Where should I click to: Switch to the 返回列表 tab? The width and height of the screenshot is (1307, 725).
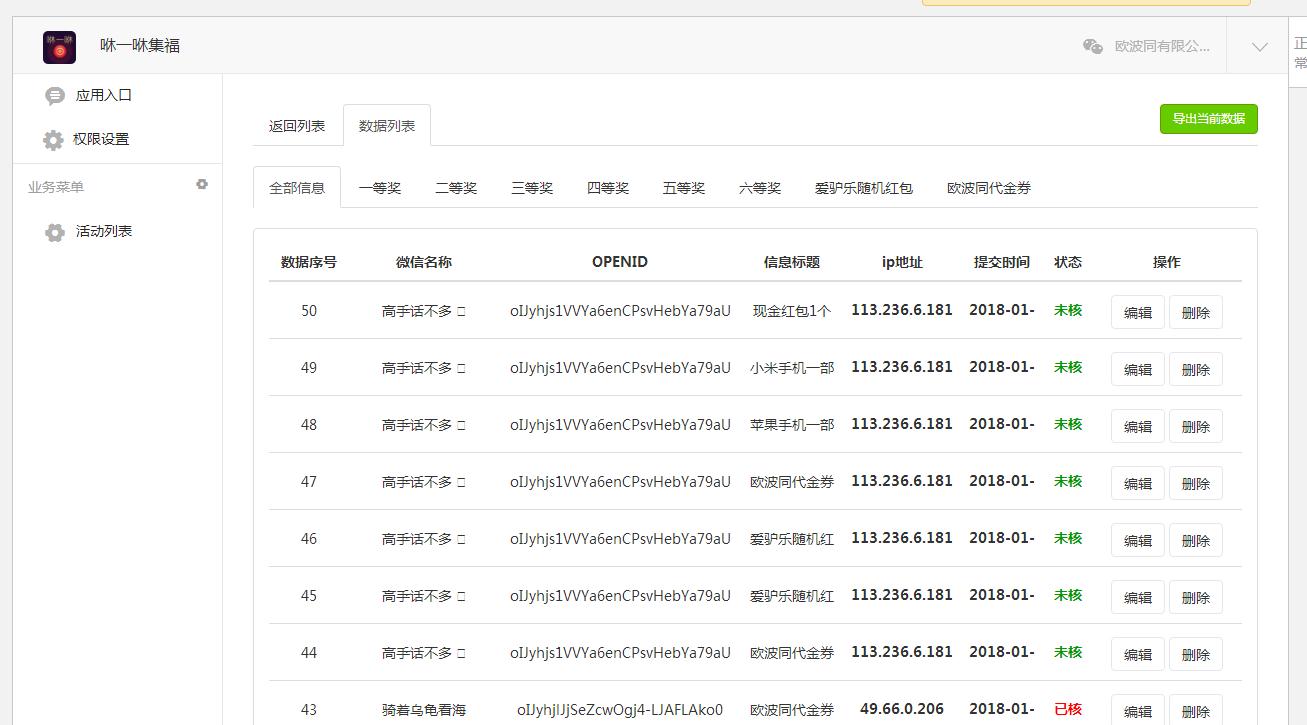pyautogui.click(x=297, y=126)
